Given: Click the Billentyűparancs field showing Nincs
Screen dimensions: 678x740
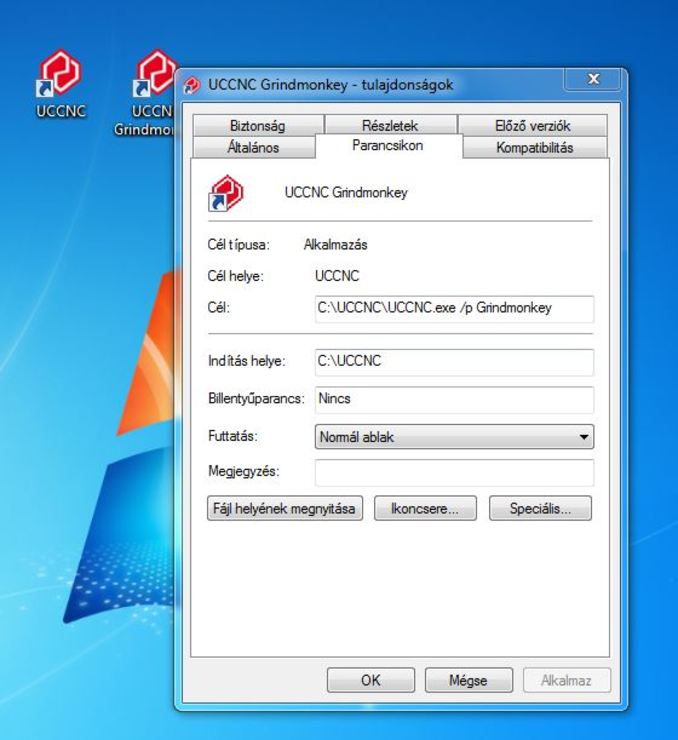Looking at the screenshot, I should [454, 399].
